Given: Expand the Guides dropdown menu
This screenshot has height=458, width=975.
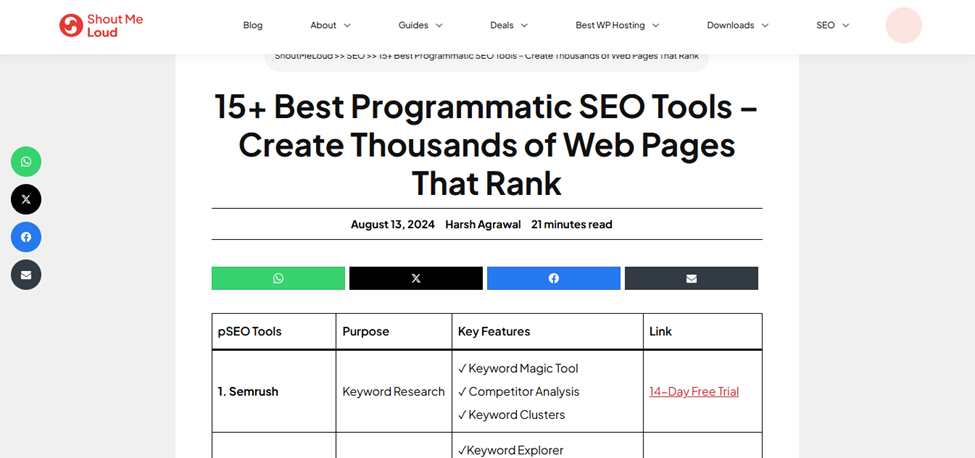Looking at the screenshot, I should (420, 25).
